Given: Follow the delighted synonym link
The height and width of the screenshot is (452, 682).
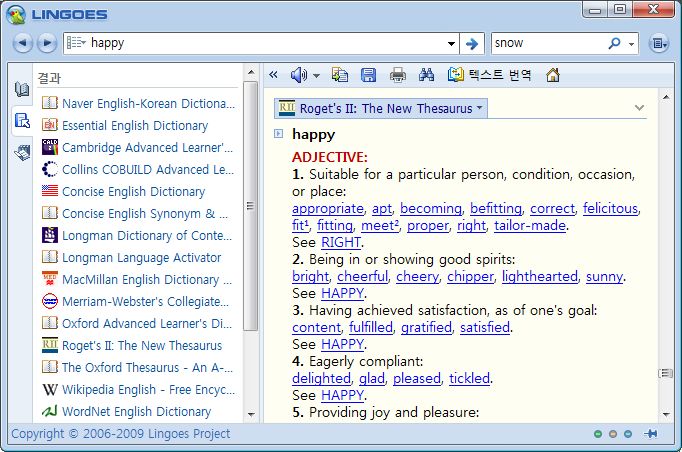Looking at the screenshot, I should coord(321,378).
